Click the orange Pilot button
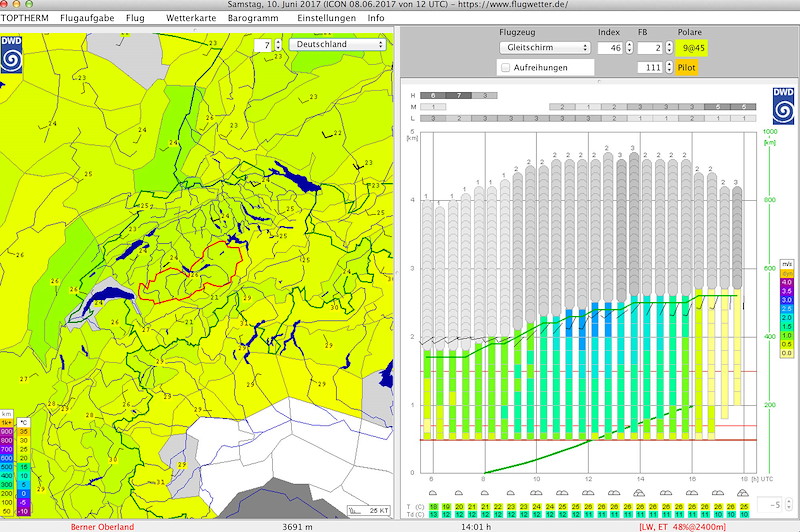The image size is (800, 532). (x=686, y=67)
